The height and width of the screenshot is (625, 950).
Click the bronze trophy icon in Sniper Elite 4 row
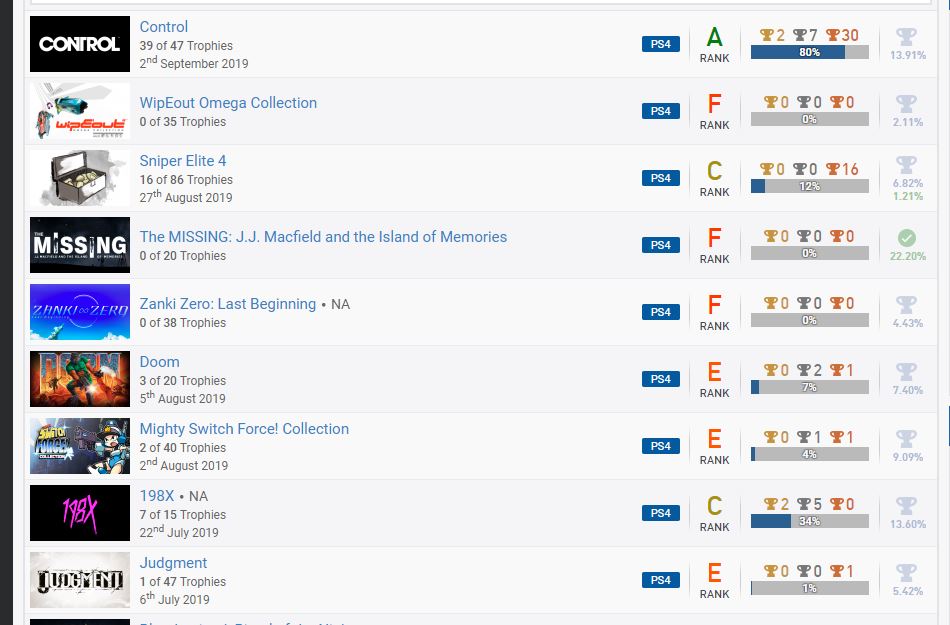click(833, 169)
